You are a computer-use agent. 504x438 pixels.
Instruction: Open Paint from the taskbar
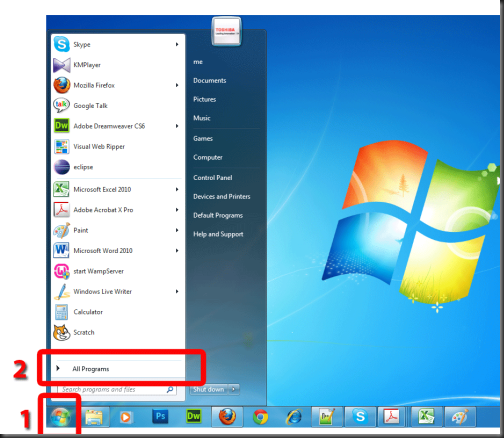click(x=460, y=417)
